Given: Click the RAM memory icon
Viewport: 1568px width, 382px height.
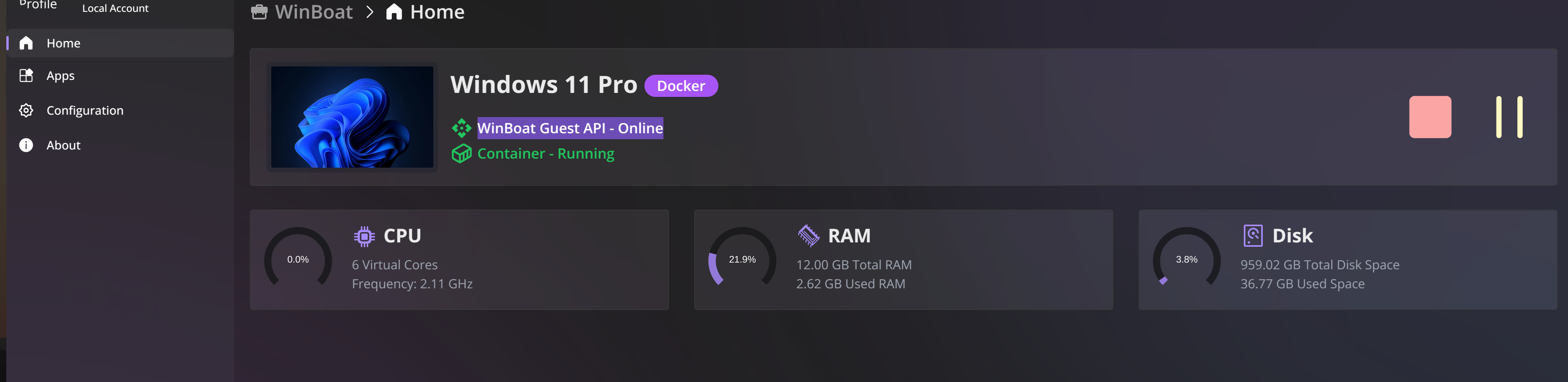Looking at the screenshot, I should (809, 236).
